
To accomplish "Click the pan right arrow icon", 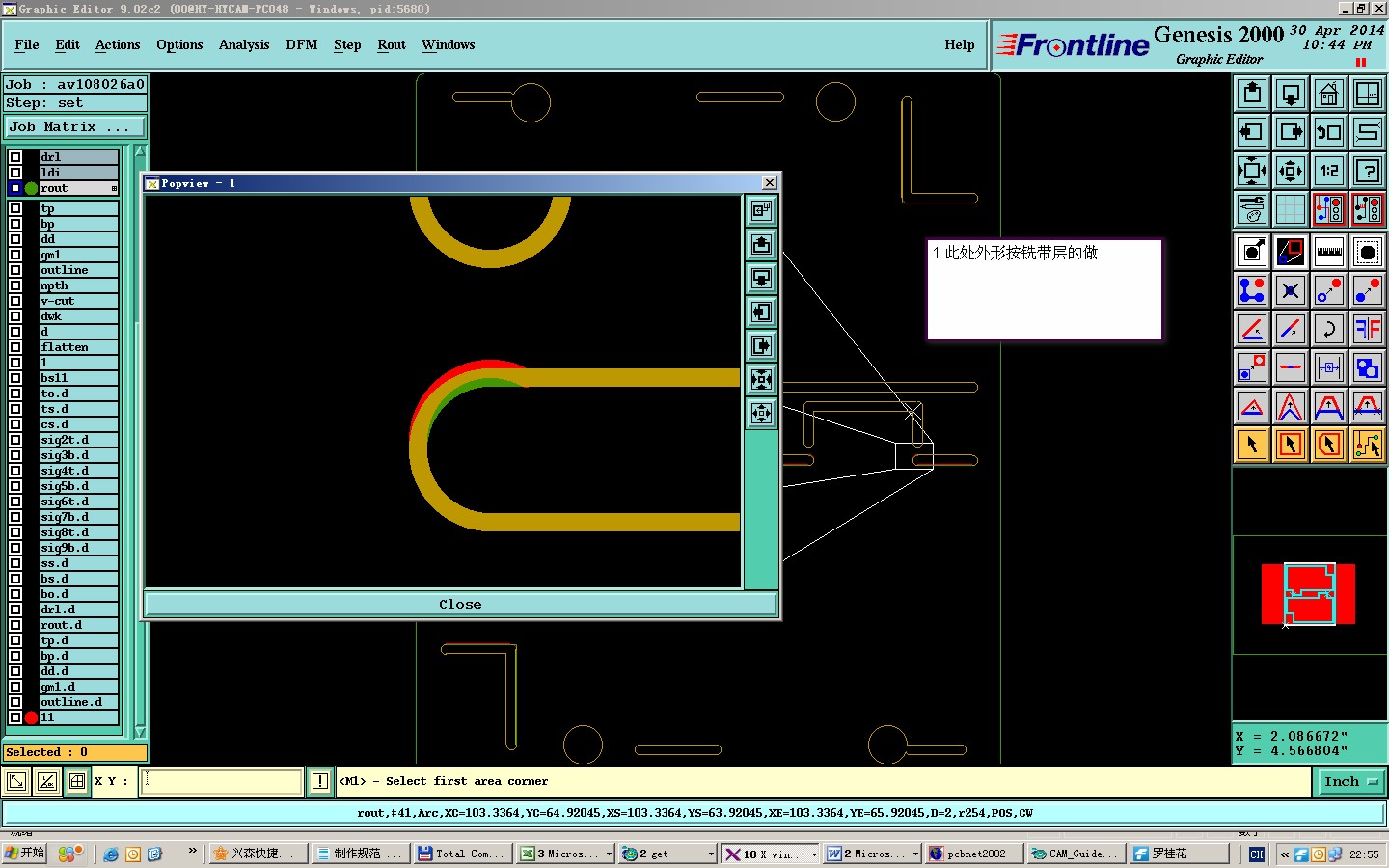I will (x=1291, y=132).
